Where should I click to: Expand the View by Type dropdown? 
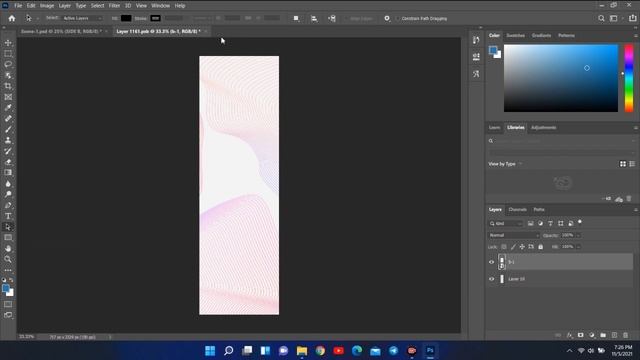pos(505,164)
